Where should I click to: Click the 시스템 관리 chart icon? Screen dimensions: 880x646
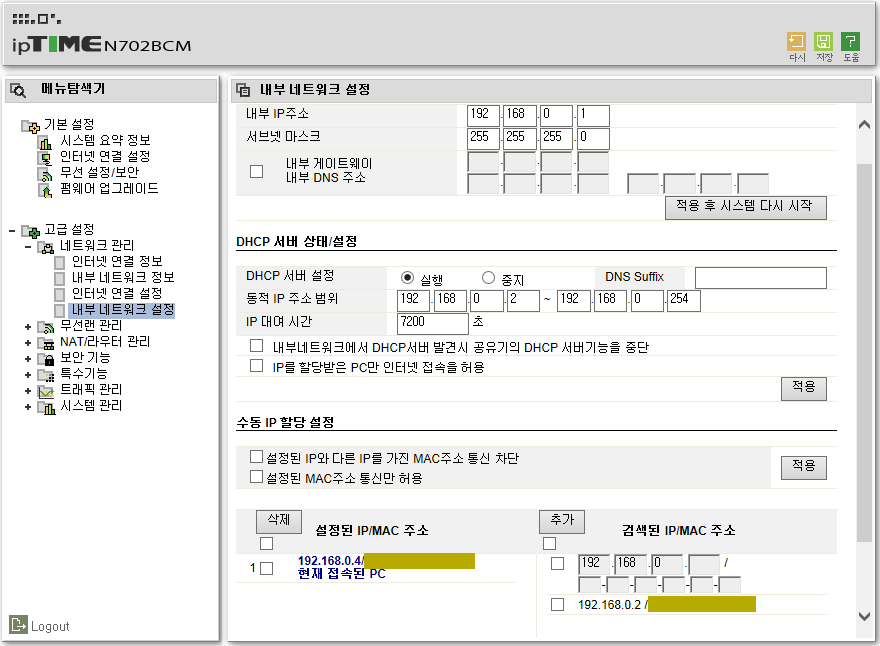(46, 407)
